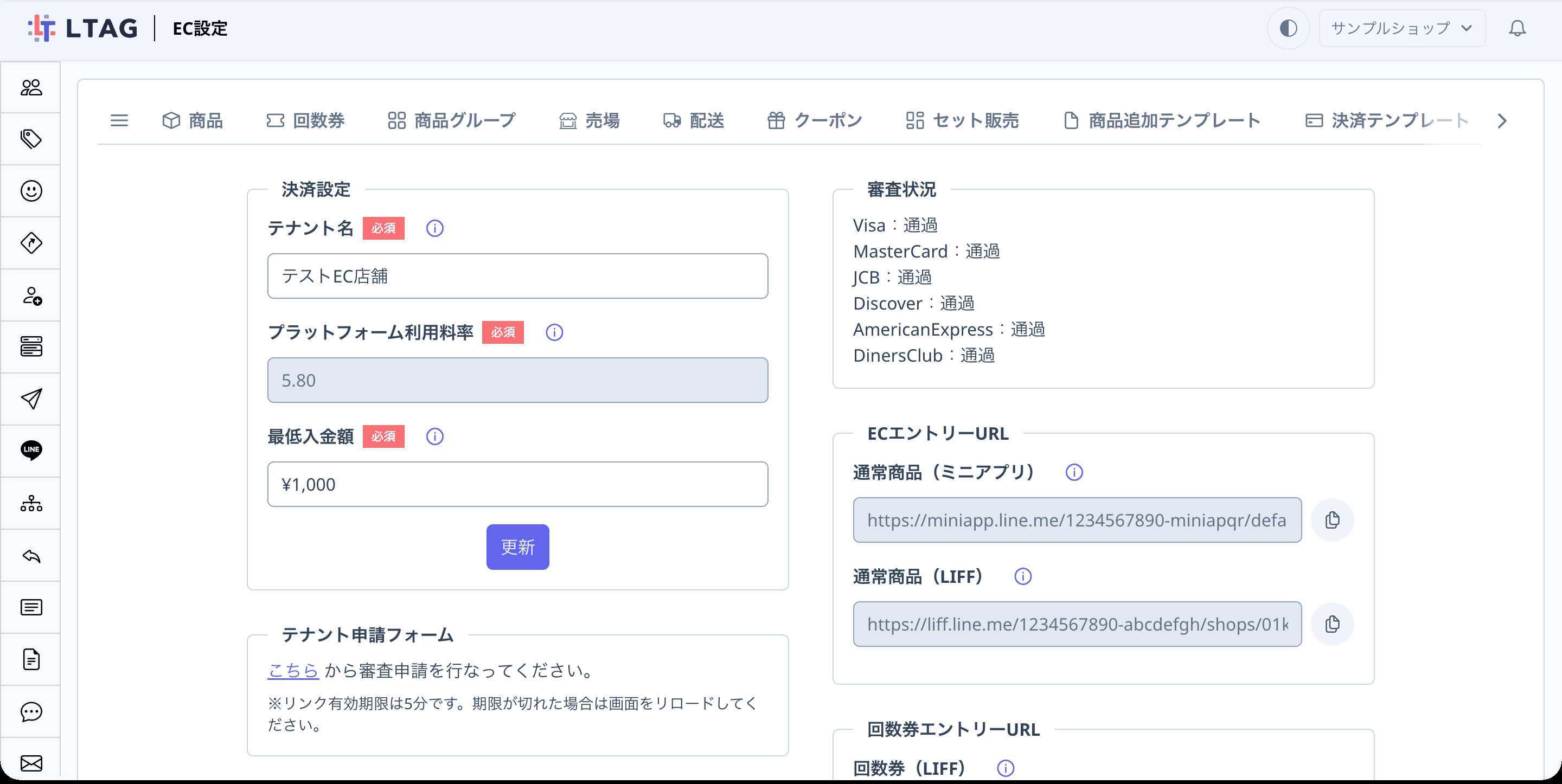
Task: Open the paper plane send icon in the sidebar
Action: [31, 399]
